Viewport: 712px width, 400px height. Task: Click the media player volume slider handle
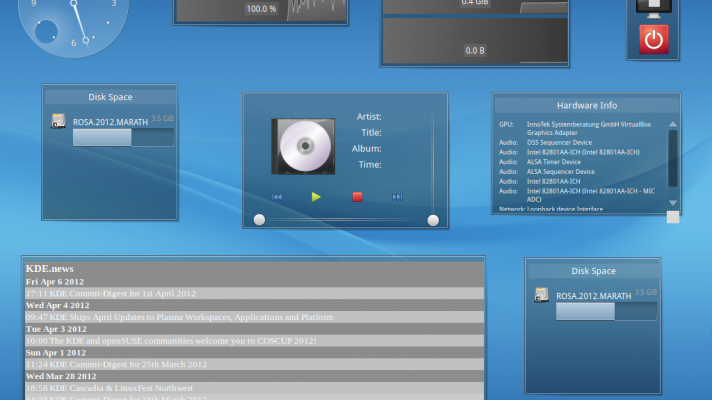pos(433,220)
